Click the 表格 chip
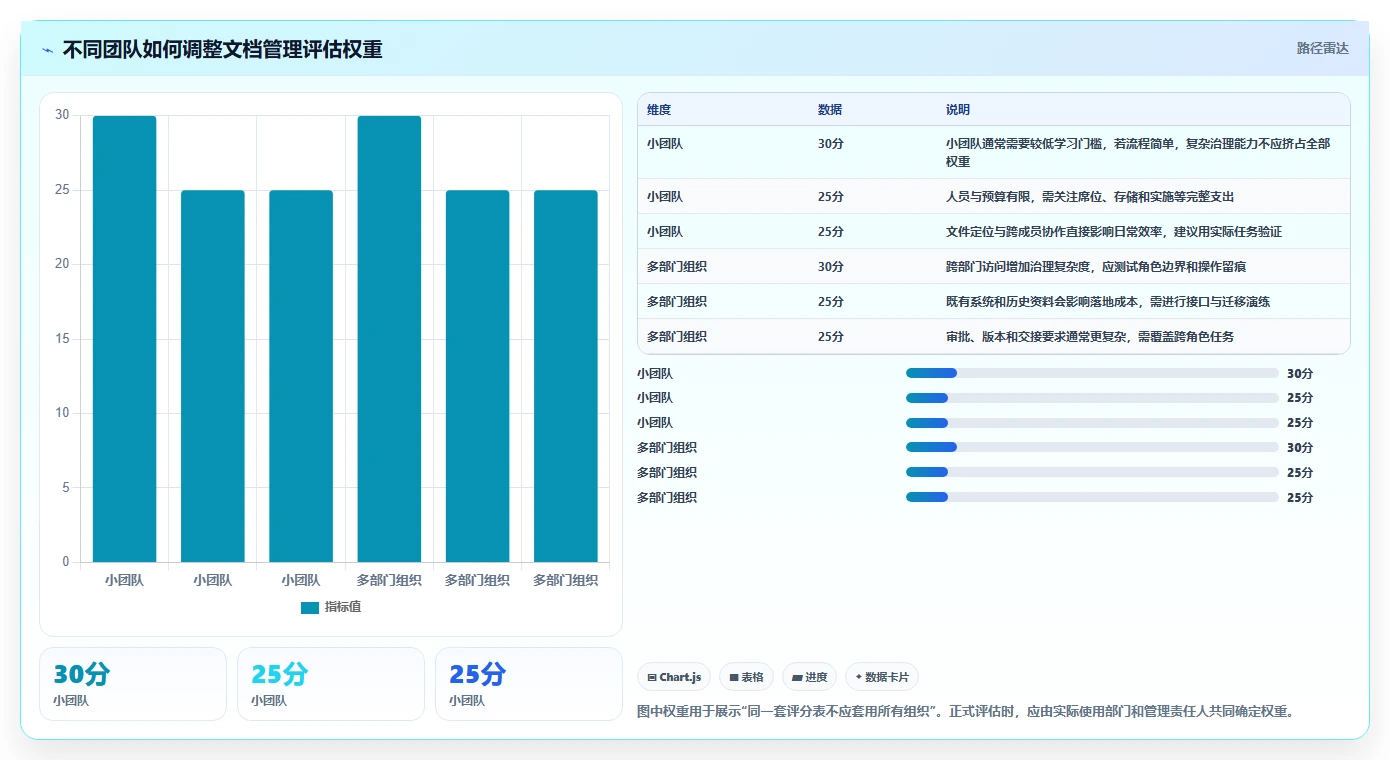1390x760 pixels. pos(747,677)
